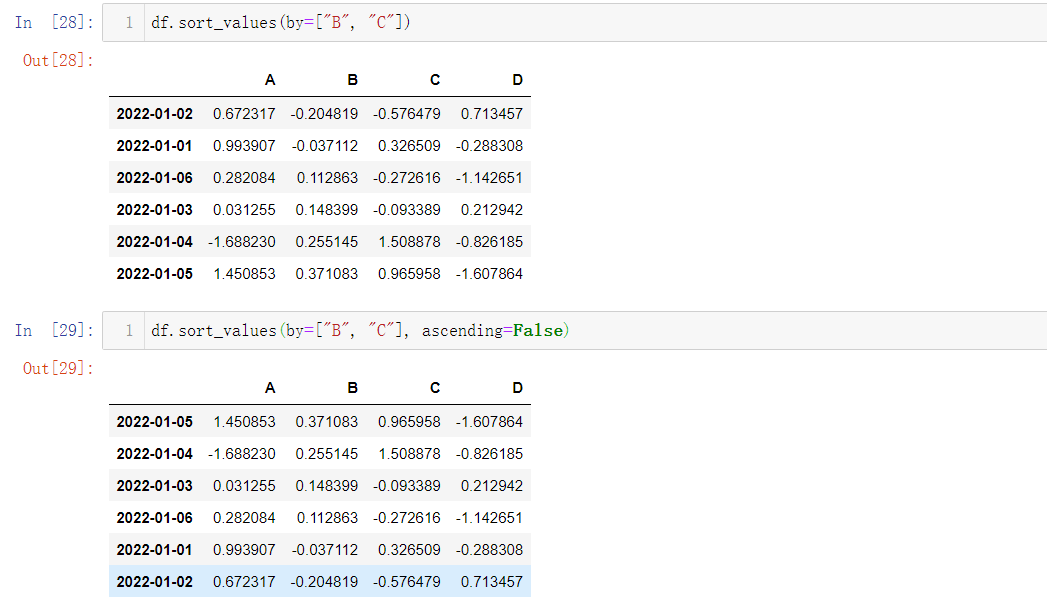The height and width of the screenshot is (601, 1047).
Task: Click value -1.142651 in Out[28] table
Action: (x=489, y=178)
